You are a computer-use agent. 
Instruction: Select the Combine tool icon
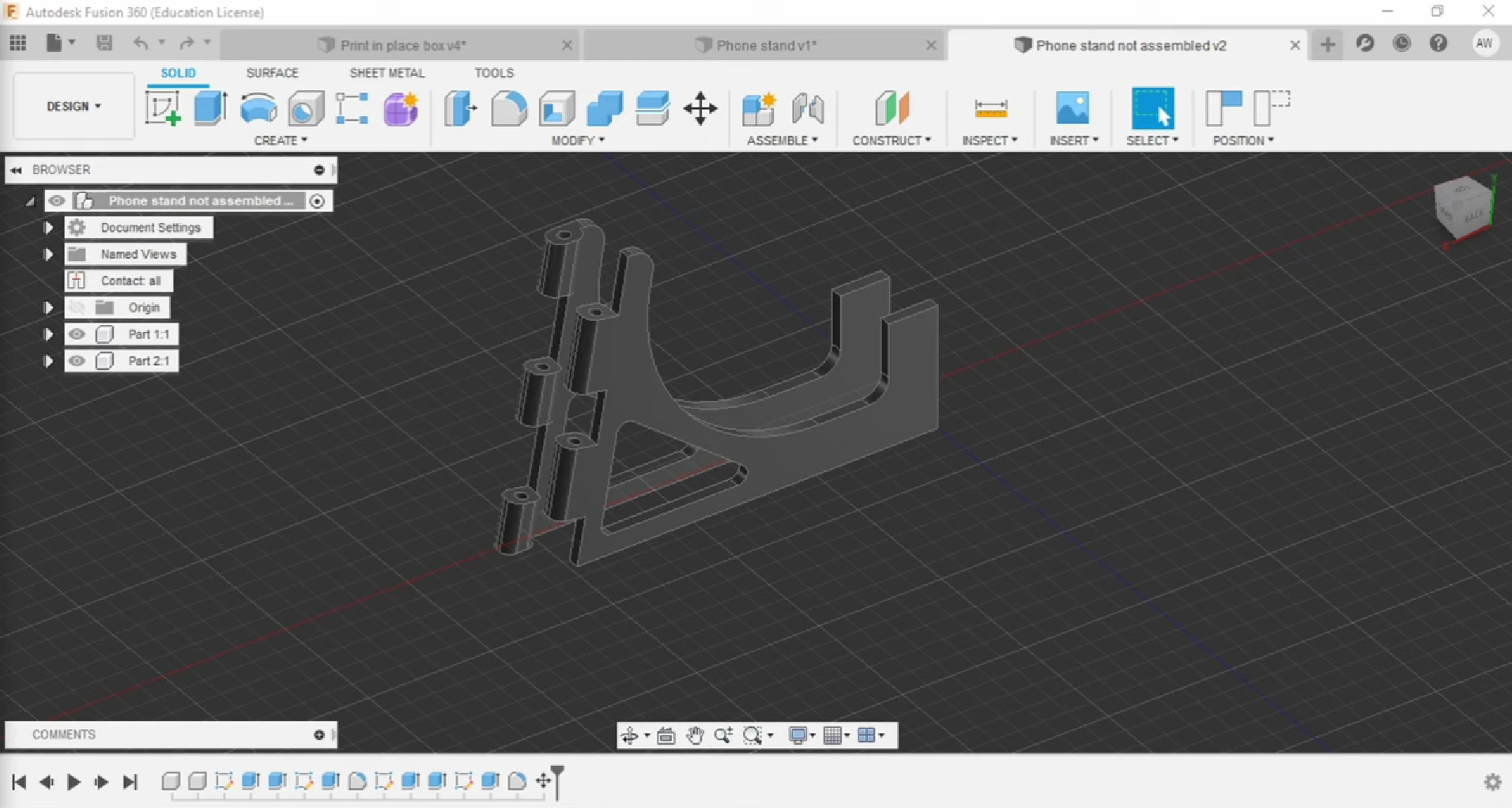coord(605,108)
